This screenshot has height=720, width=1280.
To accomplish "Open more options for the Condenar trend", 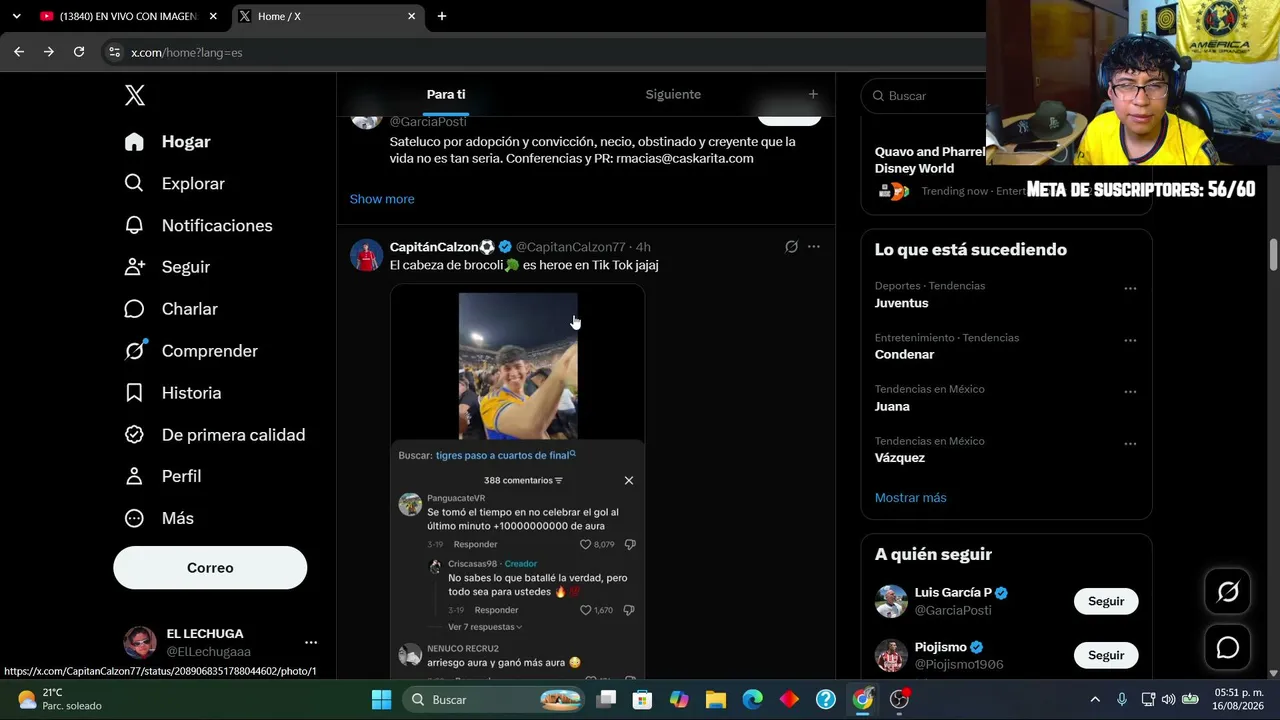I will (x=1130, y=341).
